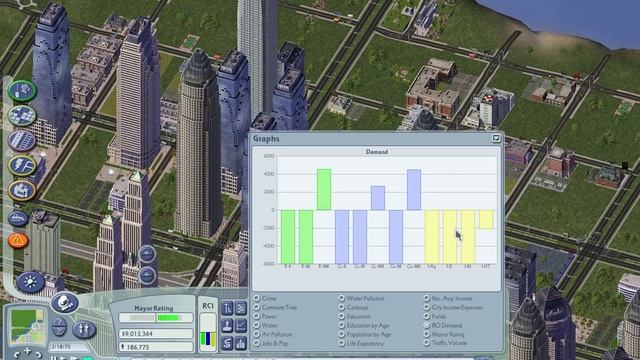Rotate view clockwise with right arrow
The width and height of the screenshot is (640, 360).
(x=38, y=354)
